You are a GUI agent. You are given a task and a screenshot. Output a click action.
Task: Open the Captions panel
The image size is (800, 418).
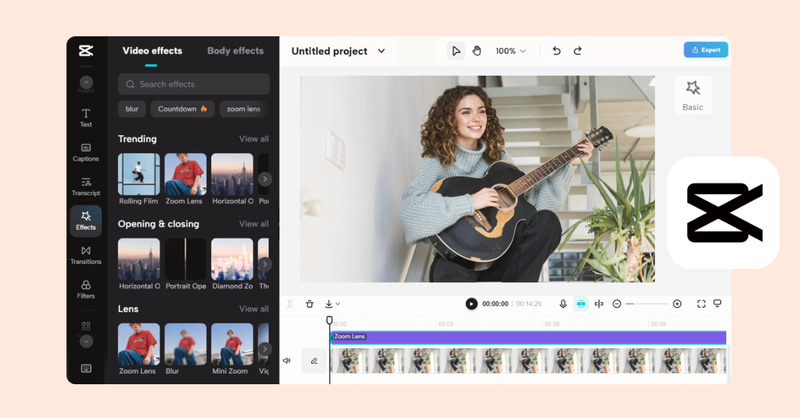pos(86,151)
